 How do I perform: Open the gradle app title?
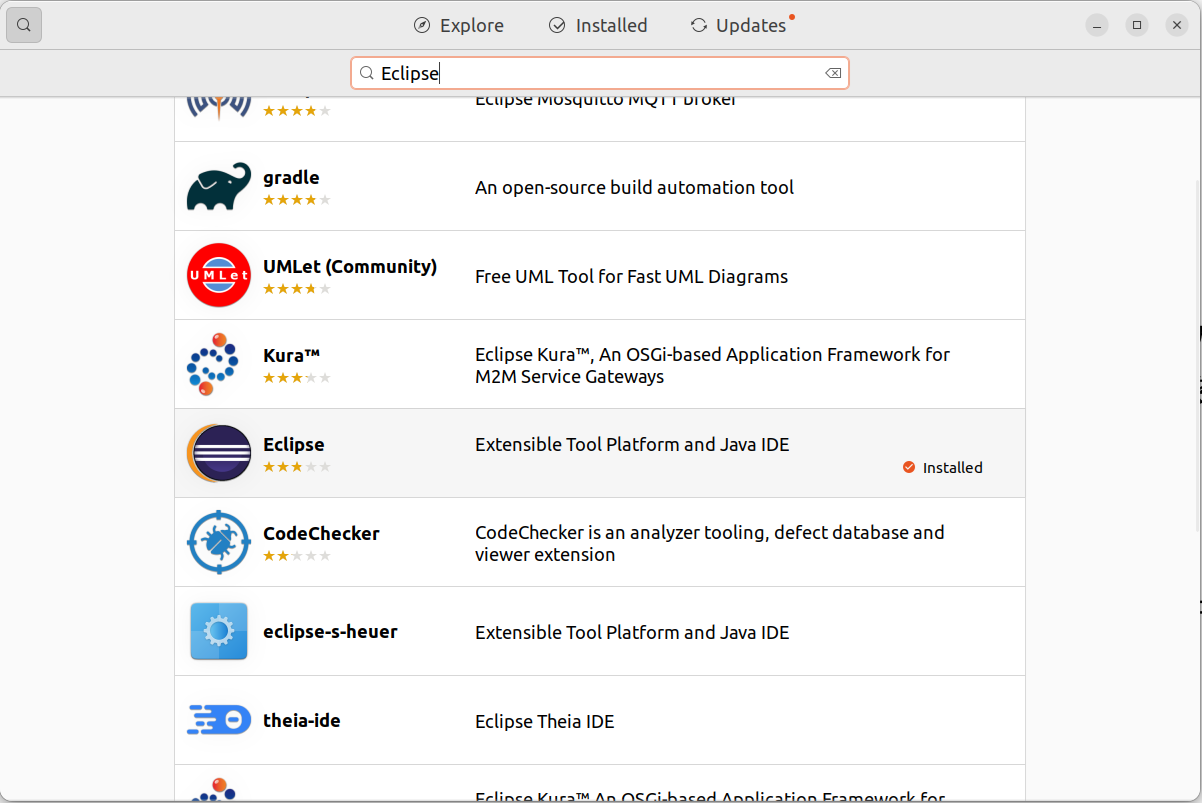[x=291, y=178]
